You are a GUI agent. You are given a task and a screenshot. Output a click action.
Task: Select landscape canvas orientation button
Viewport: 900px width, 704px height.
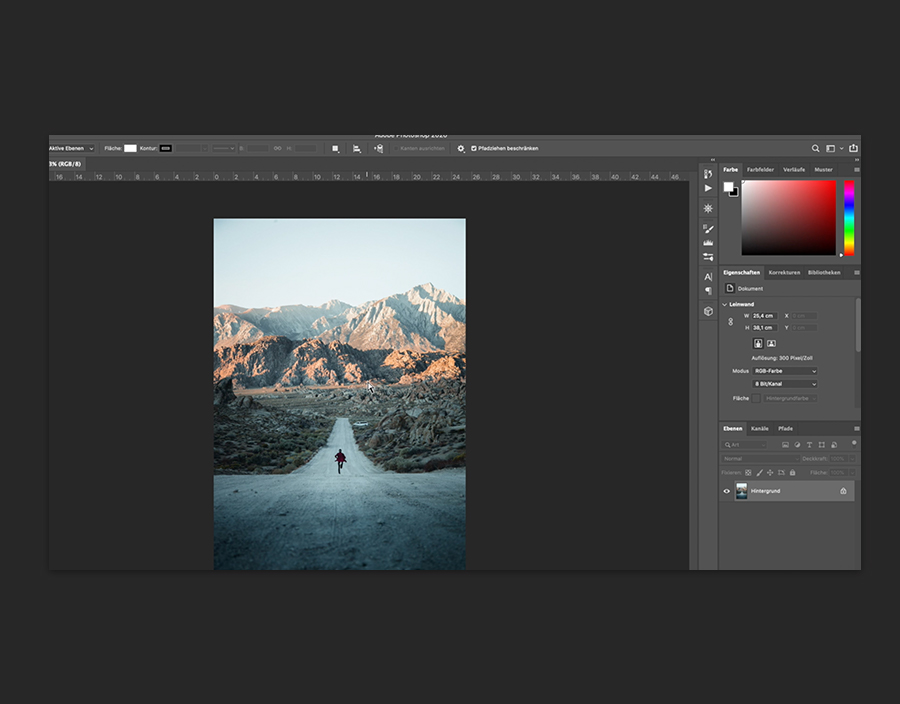click(771, 344)
